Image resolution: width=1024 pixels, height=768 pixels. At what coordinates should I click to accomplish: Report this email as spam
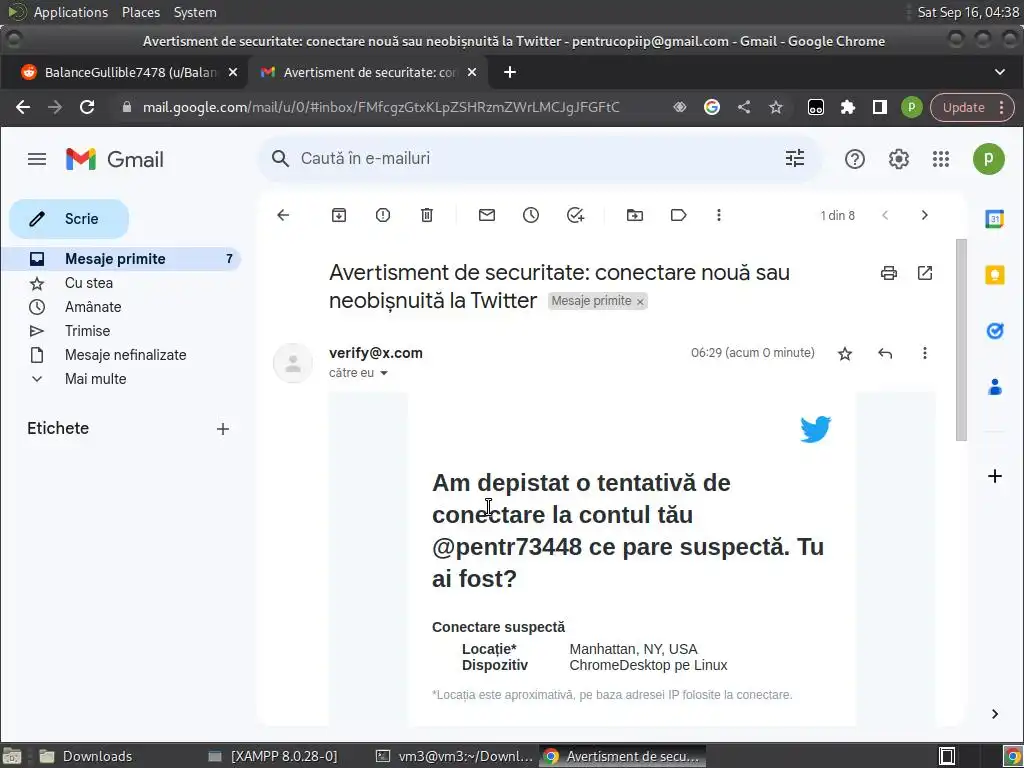(383, 215)
